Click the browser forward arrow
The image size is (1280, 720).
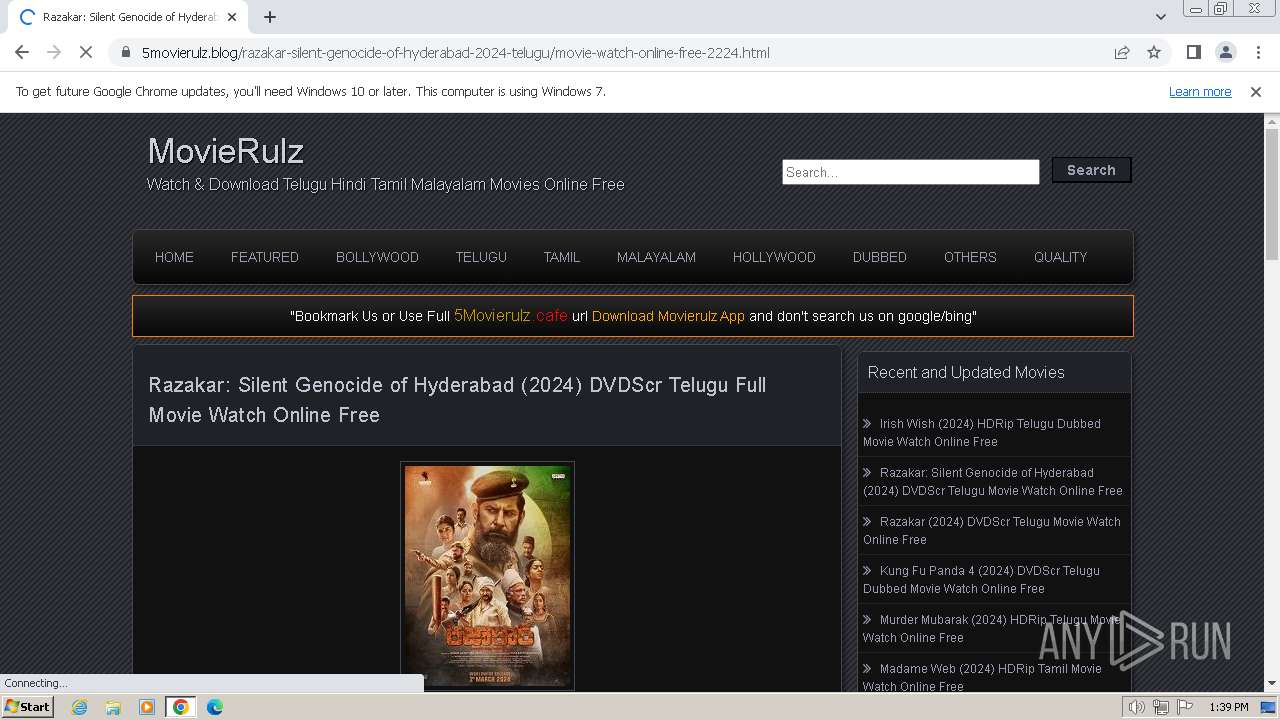[54, 52]
